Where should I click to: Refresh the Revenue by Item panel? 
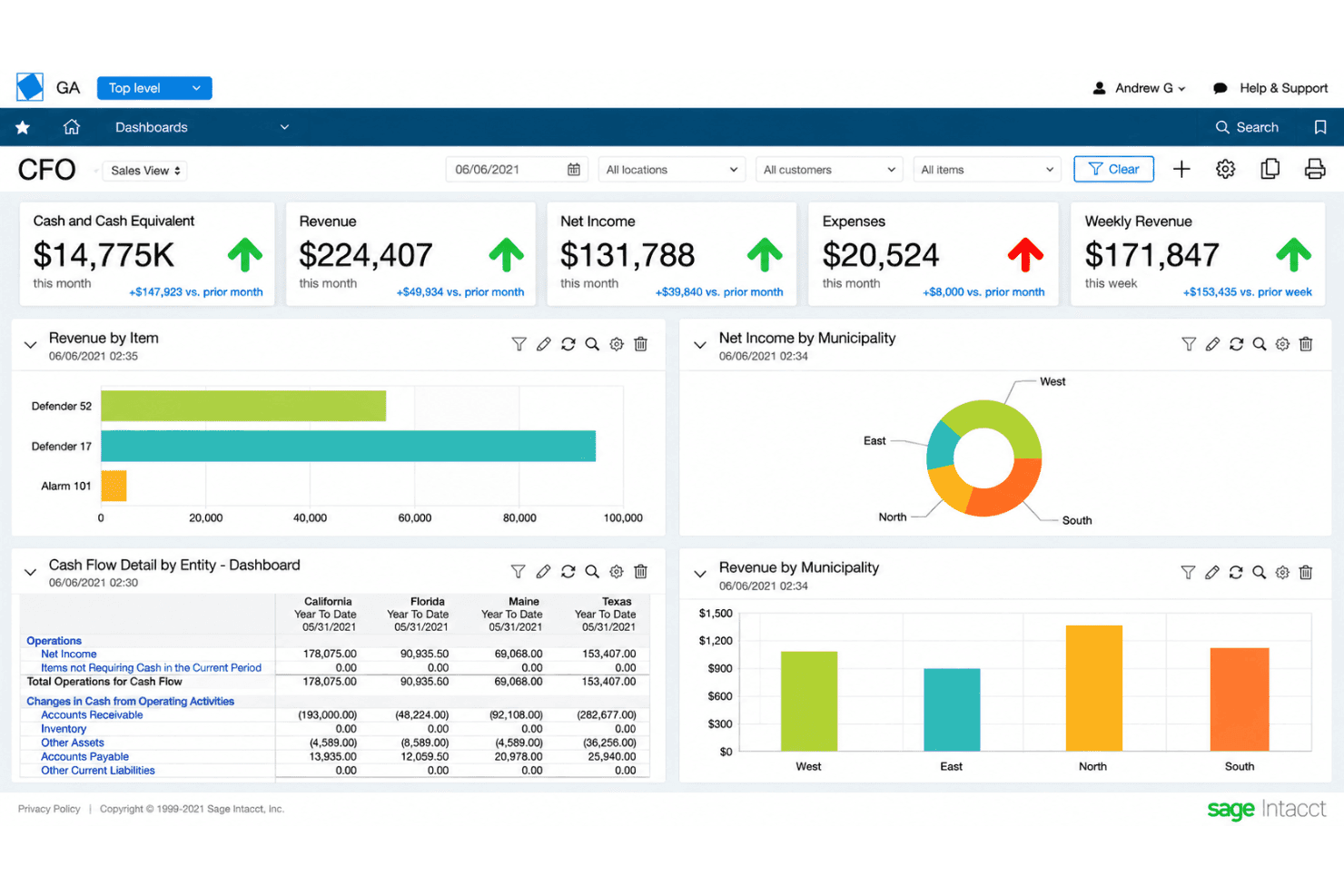[568, 344]
